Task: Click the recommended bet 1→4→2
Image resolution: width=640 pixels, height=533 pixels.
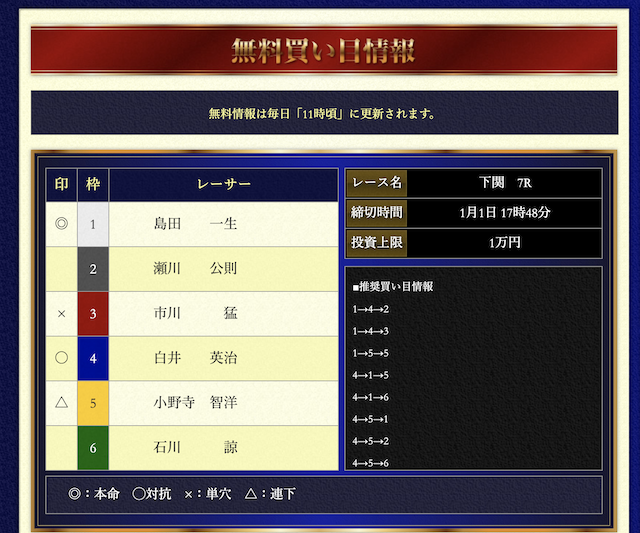Action: pyautogui.click(x=371, y=309)
